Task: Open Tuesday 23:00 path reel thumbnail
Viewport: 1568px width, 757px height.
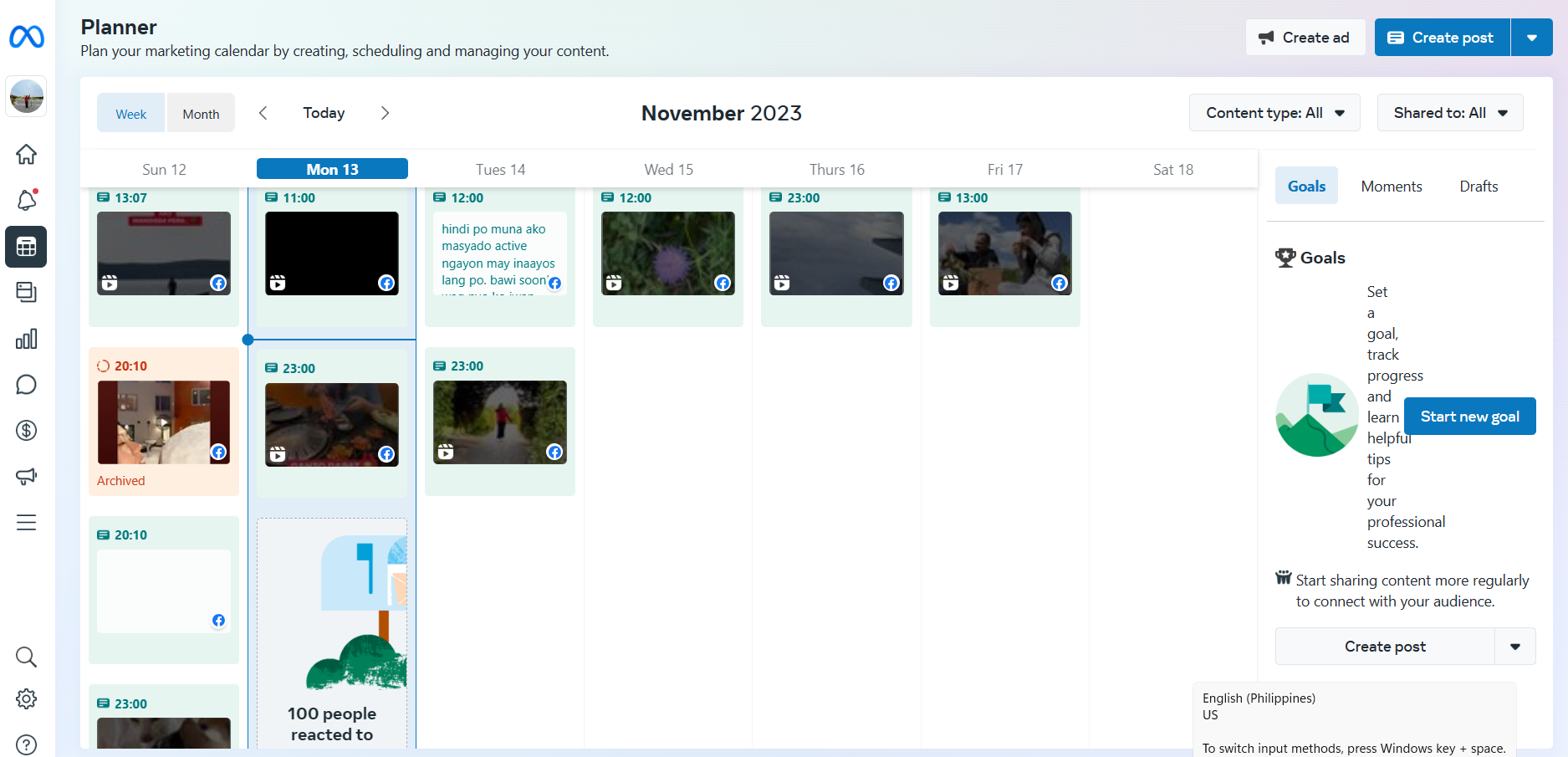Action: [500, 422]
